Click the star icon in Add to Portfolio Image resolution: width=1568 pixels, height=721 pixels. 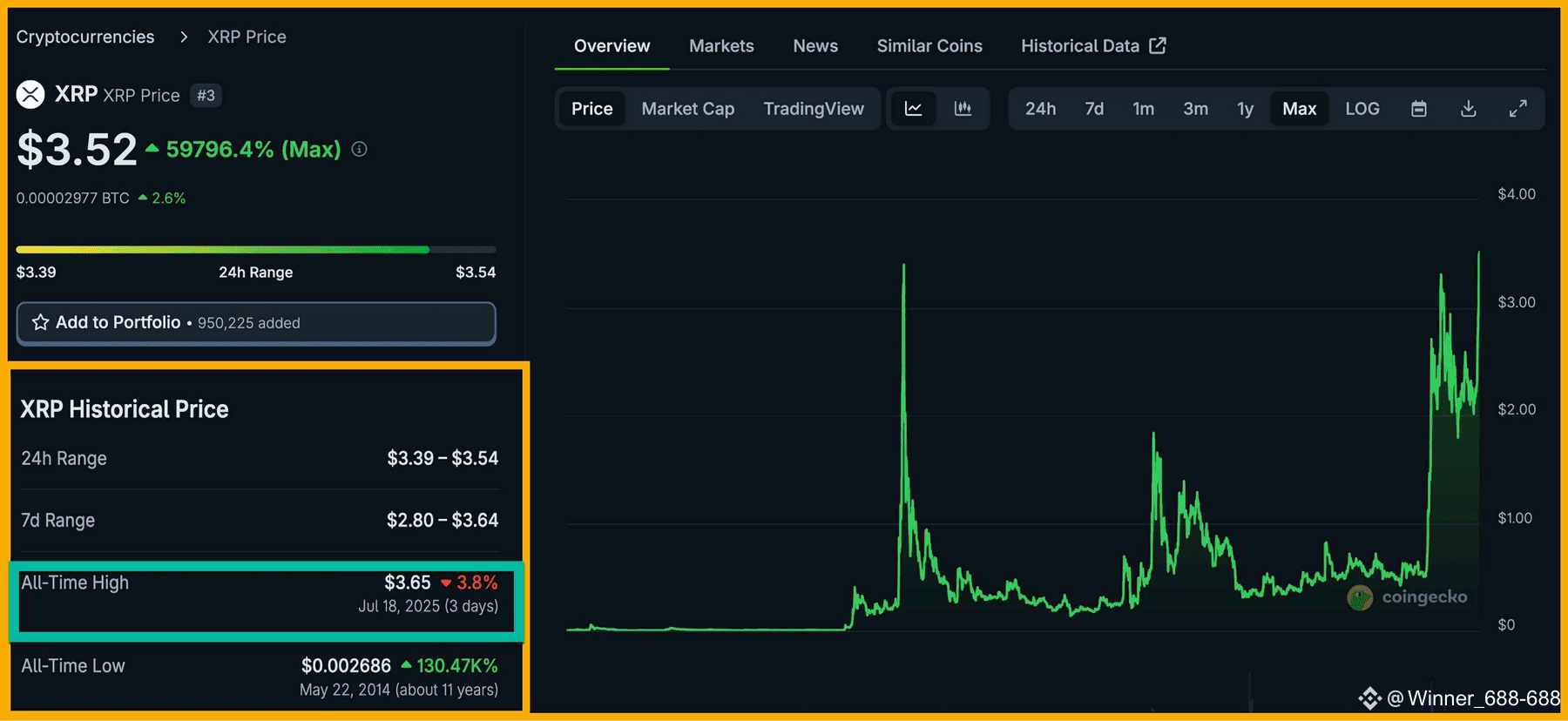40,322
